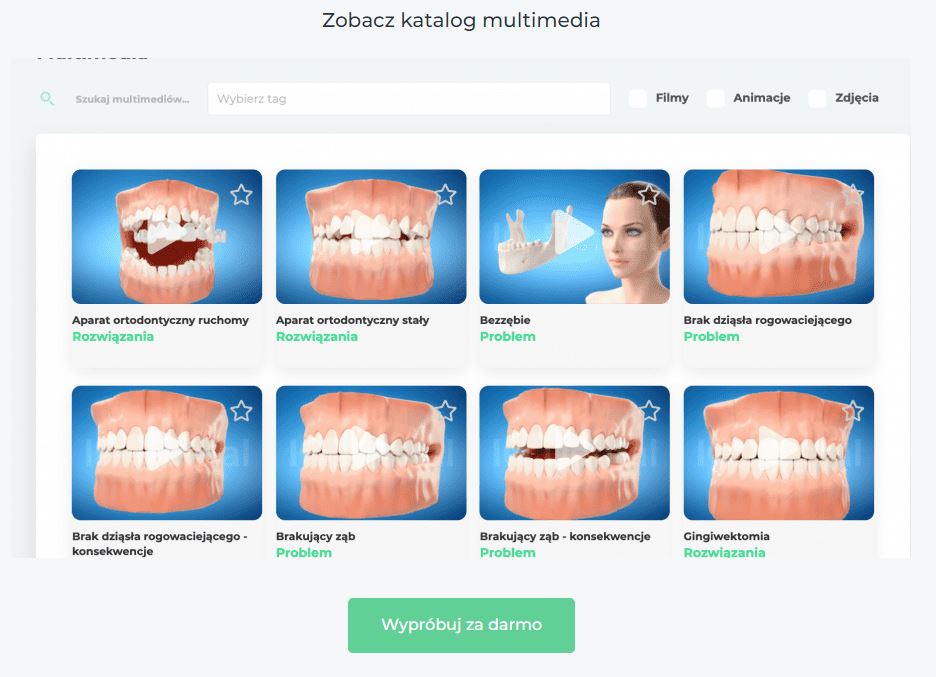The width and height of the screenshot is (936, 677).
Task: Click the favorite star on Bezzębie
Action: (649, 195)
